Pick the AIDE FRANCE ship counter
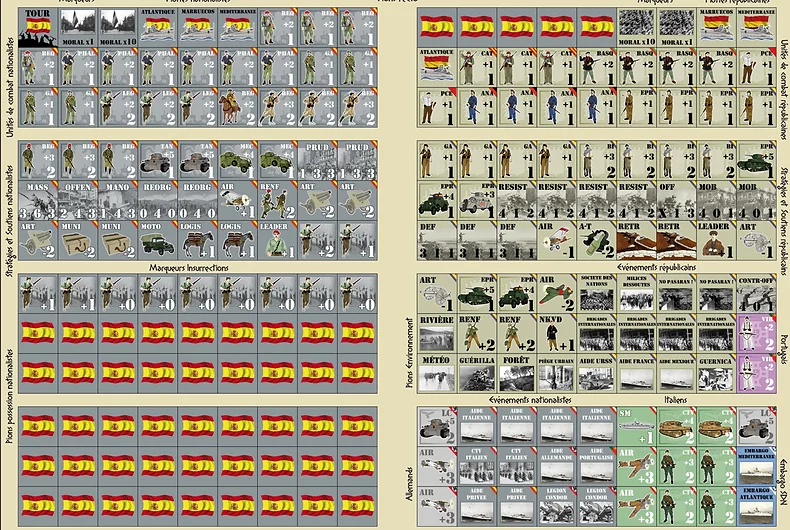 (637, 373)
